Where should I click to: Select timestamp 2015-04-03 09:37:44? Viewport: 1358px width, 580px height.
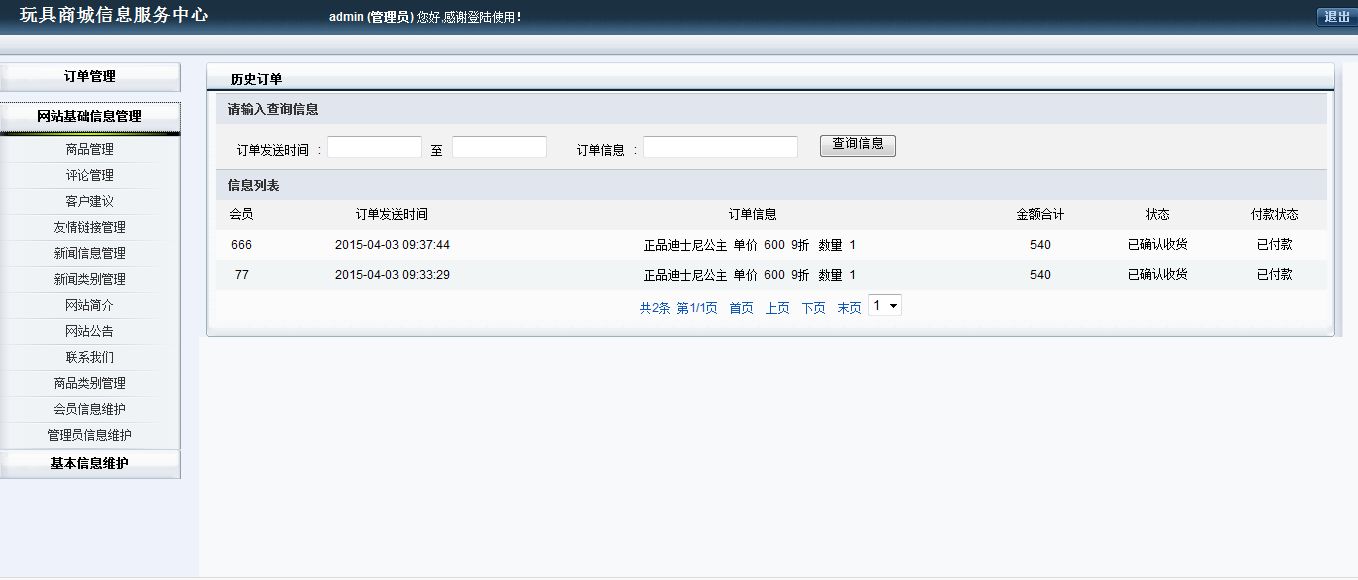click(392, 245)
